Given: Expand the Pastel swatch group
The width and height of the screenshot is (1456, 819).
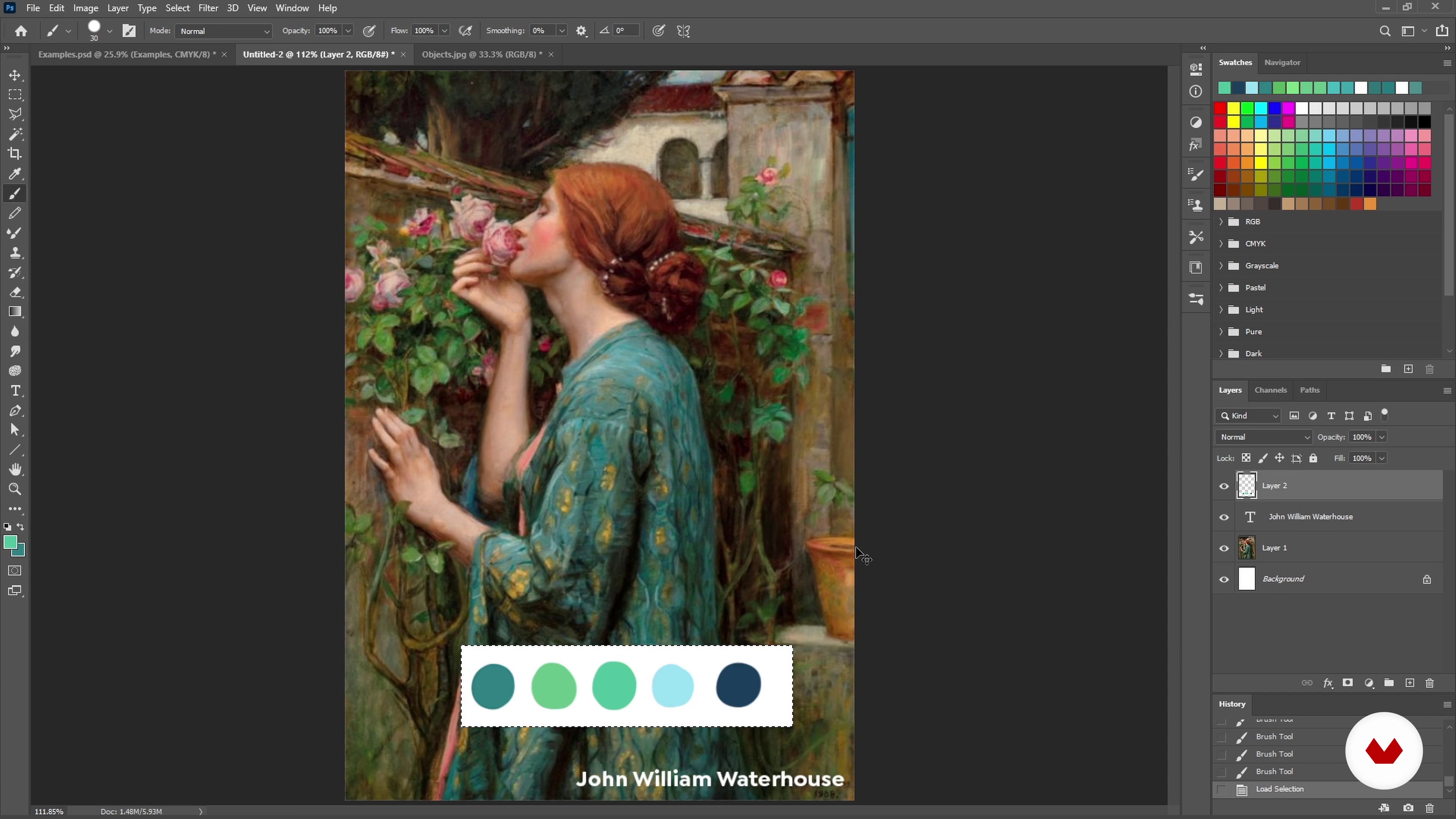Looking at the screenshot, I should pyautogui.click(x=1221, y=288).
